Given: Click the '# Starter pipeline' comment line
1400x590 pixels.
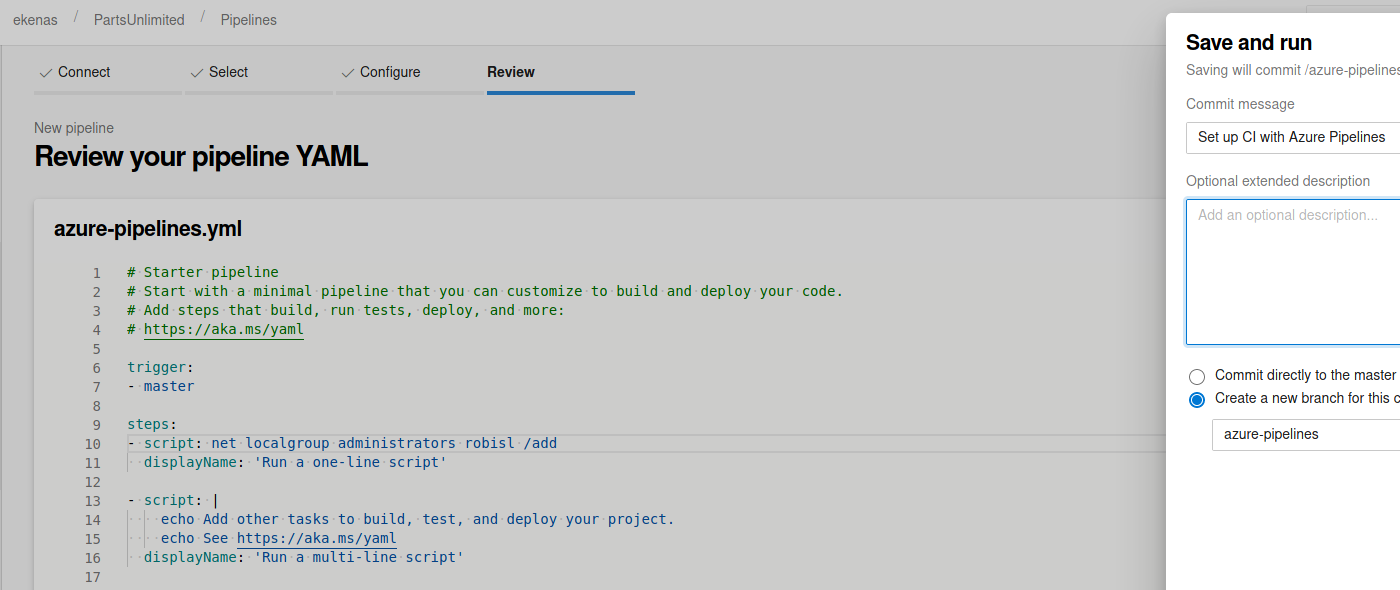Looking at the screenshot, I should pos(203,272).
